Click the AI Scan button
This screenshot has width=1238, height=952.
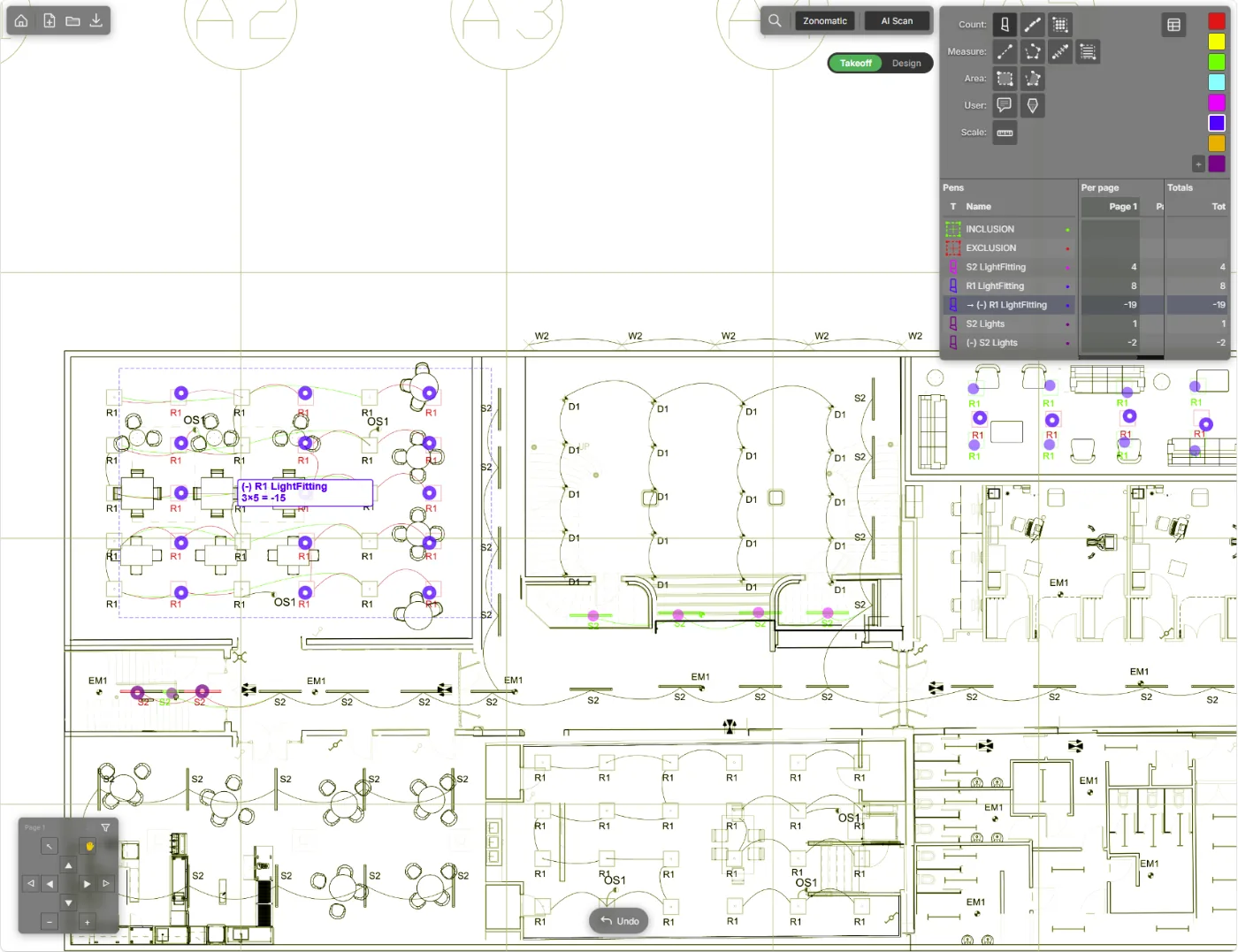coord(897,20)
